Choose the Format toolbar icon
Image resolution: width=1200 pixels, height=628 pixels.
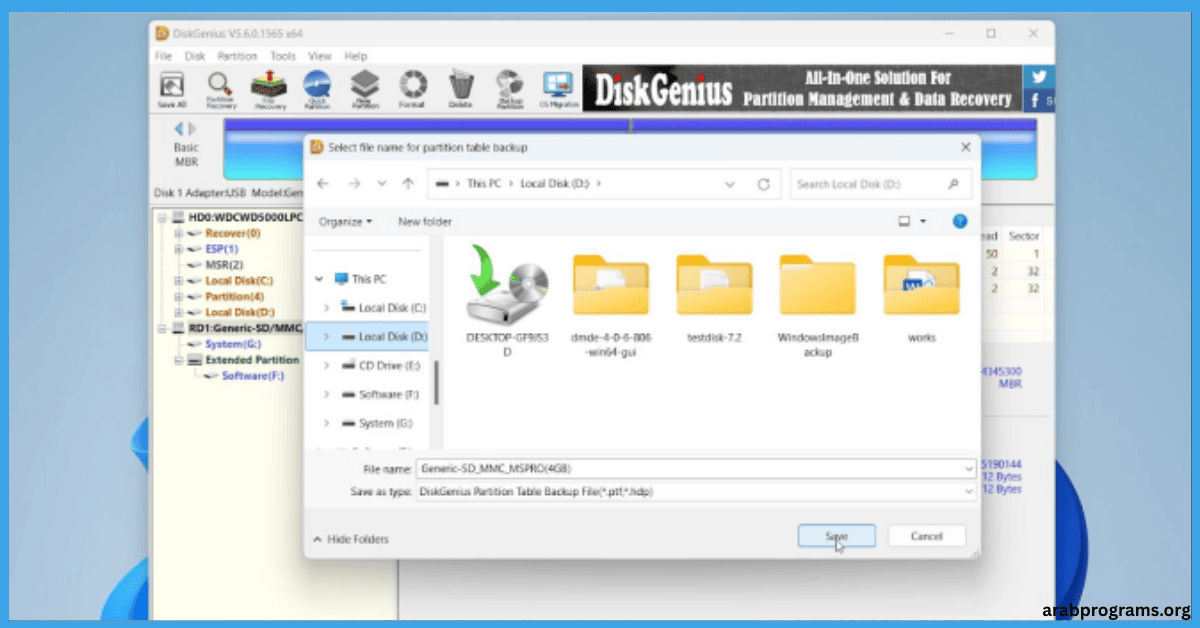(x=413, y=89)
